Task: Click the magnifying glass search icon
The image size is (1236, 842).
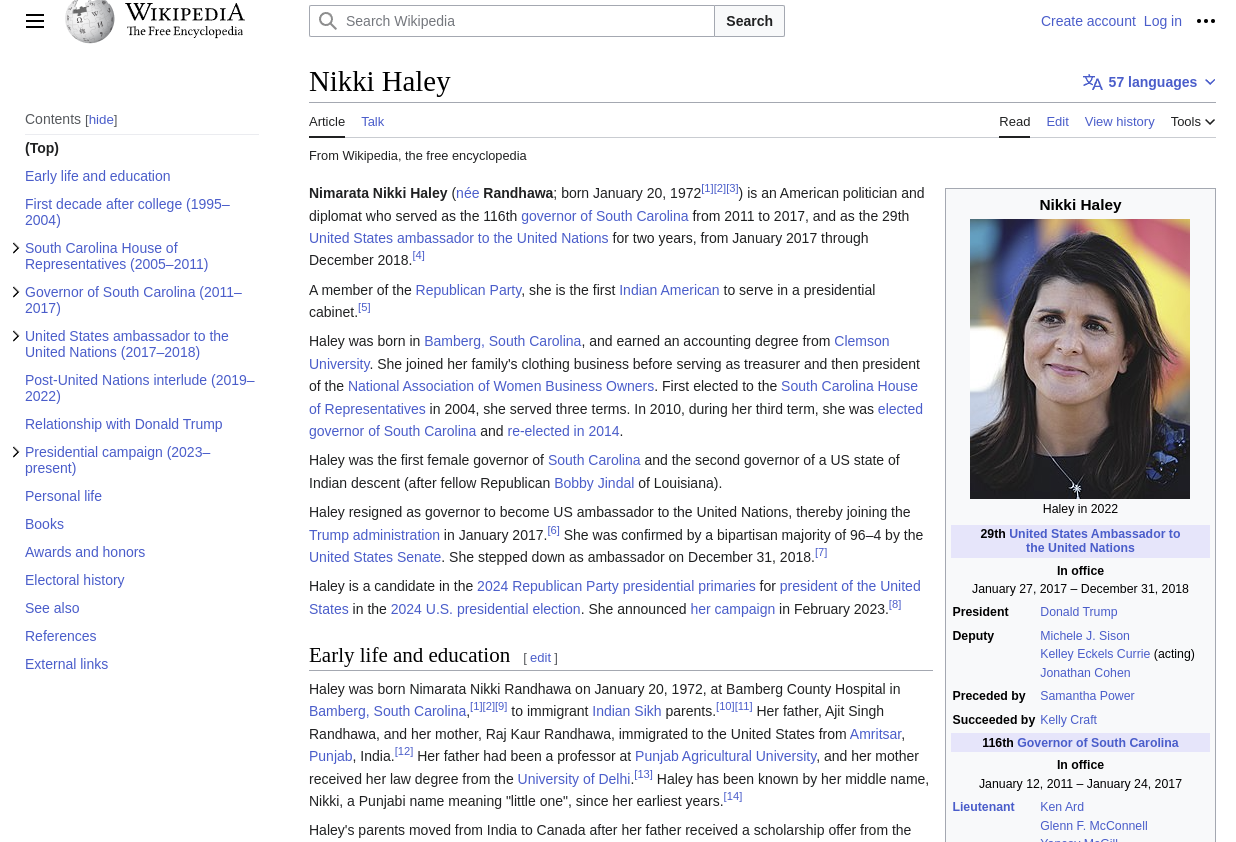Action: click(x=327, y=21)
